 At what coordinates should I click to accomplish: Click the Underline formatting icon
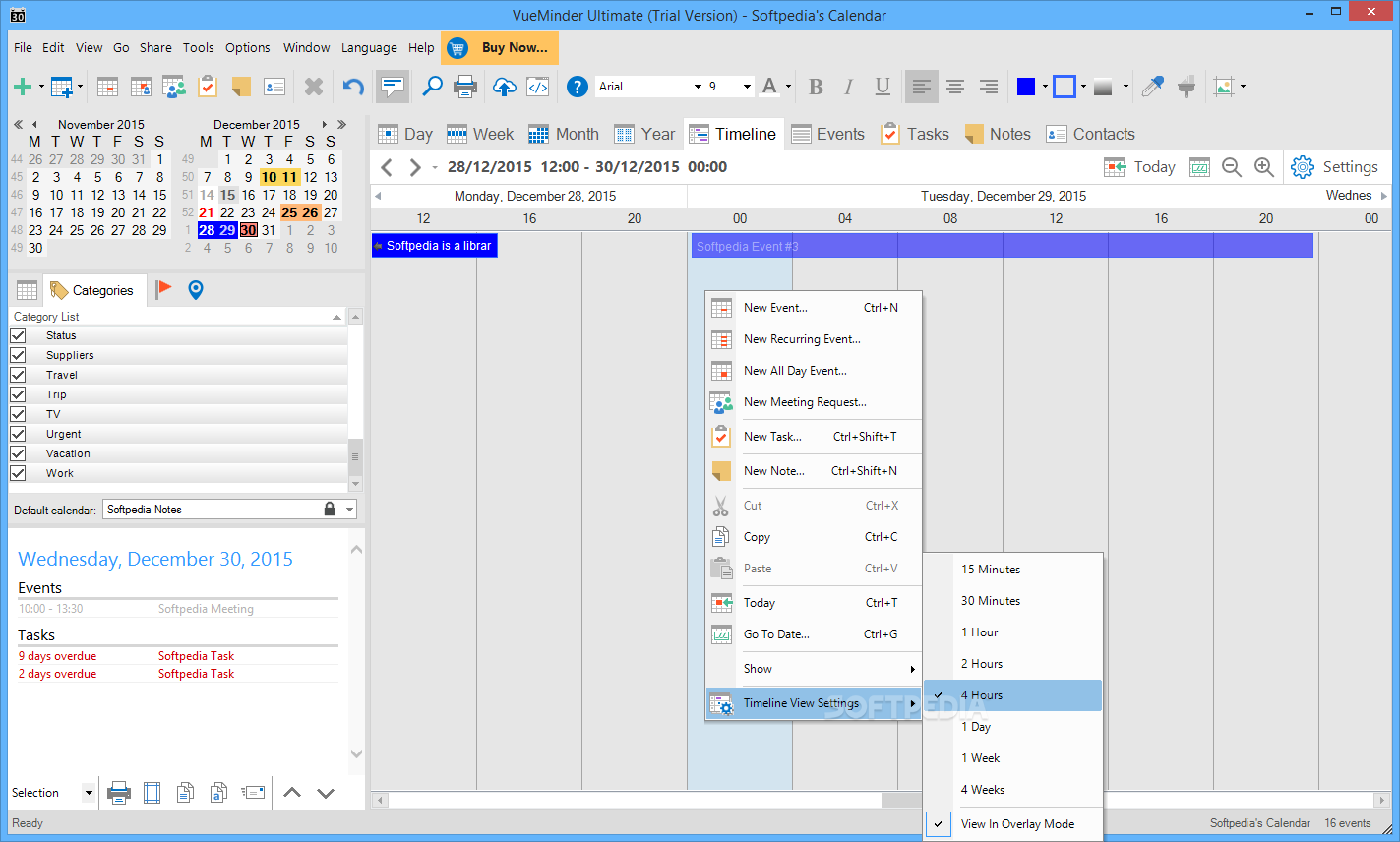pos(883,87)
